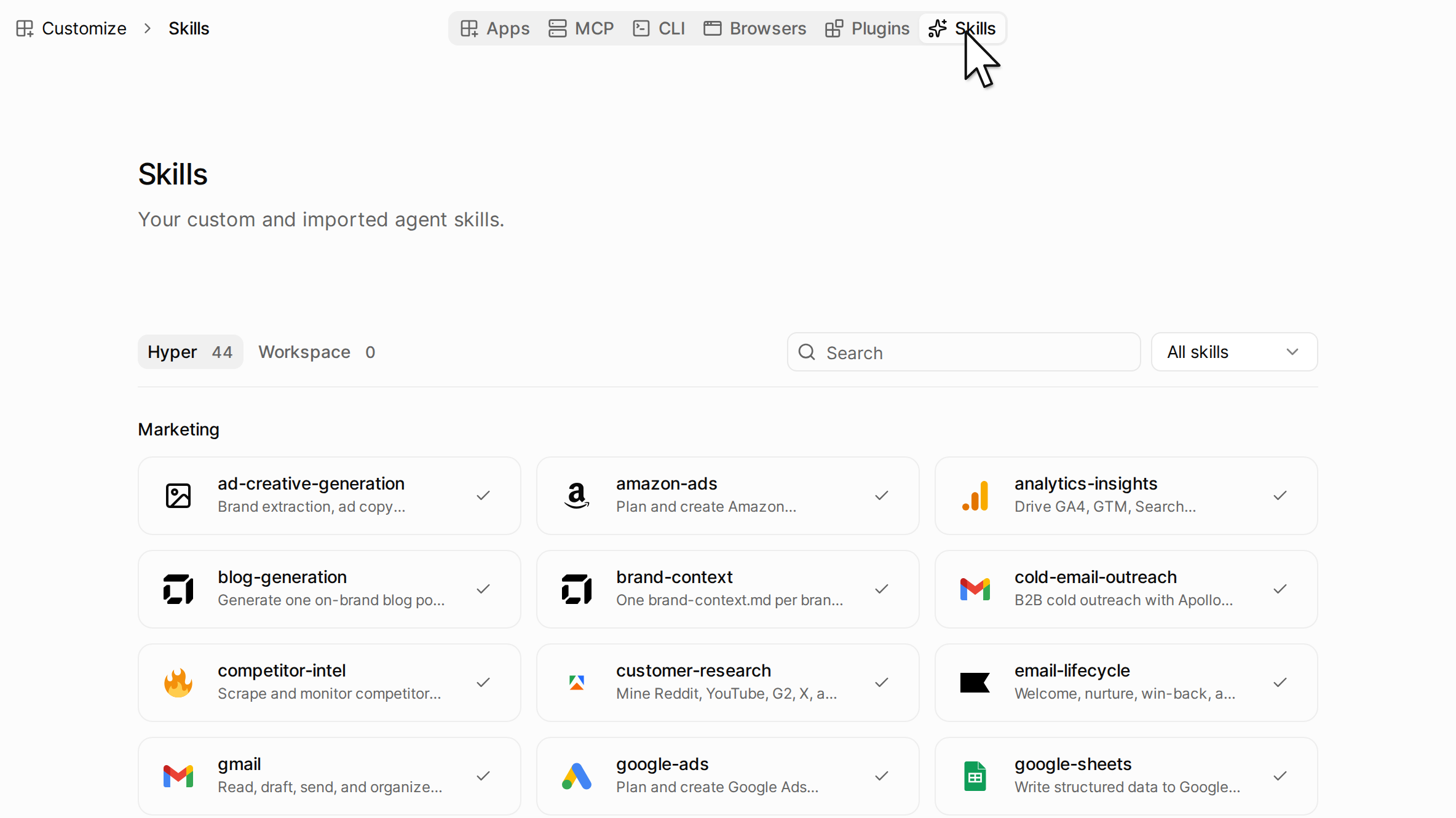Open the Browsers tab
1456x818 pixels.
[x=755, y=28]
